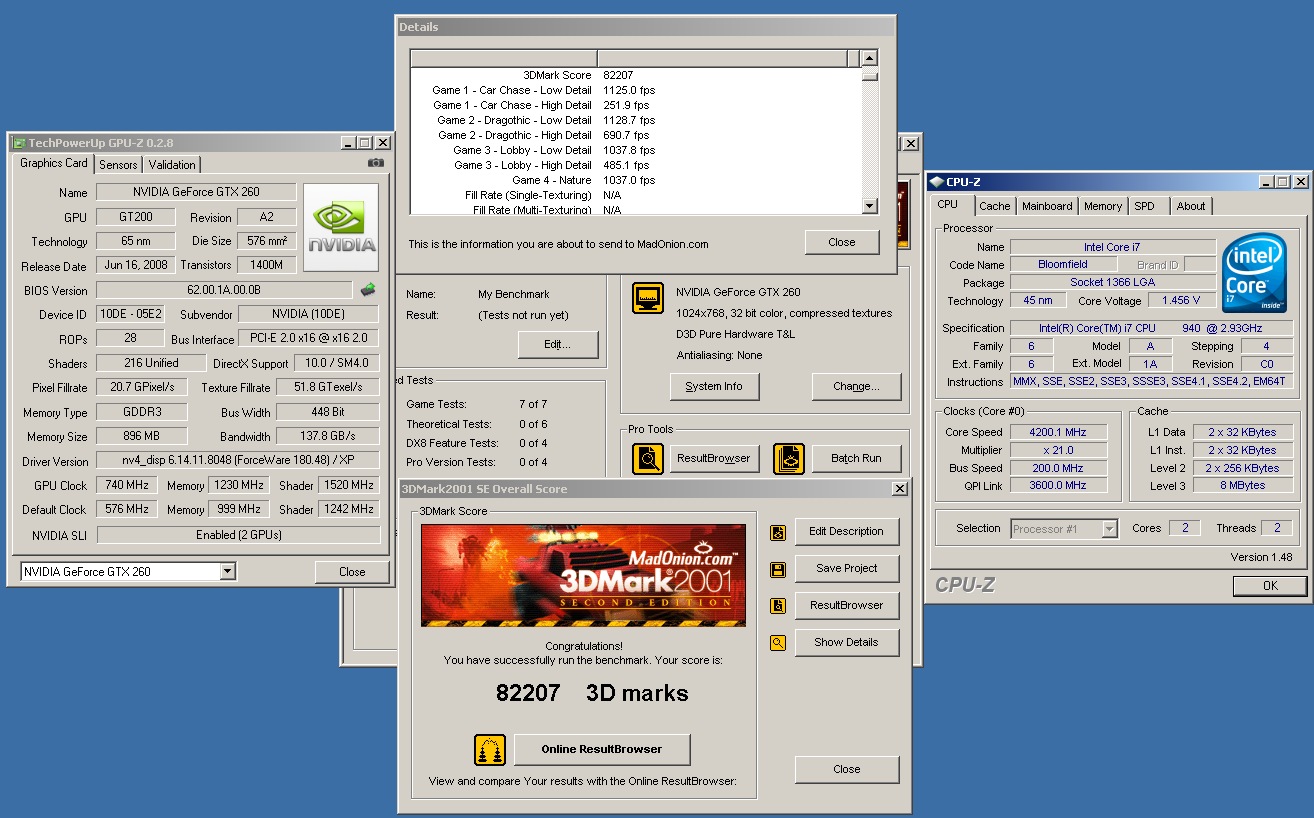
Task: Click the GPU Clock 740 MHz field
Action: pos(126,485)
